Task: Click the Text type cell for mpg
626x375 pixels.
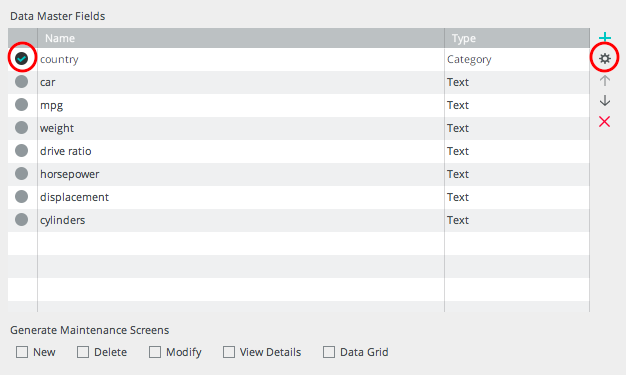Action: [x=517, y=105]
